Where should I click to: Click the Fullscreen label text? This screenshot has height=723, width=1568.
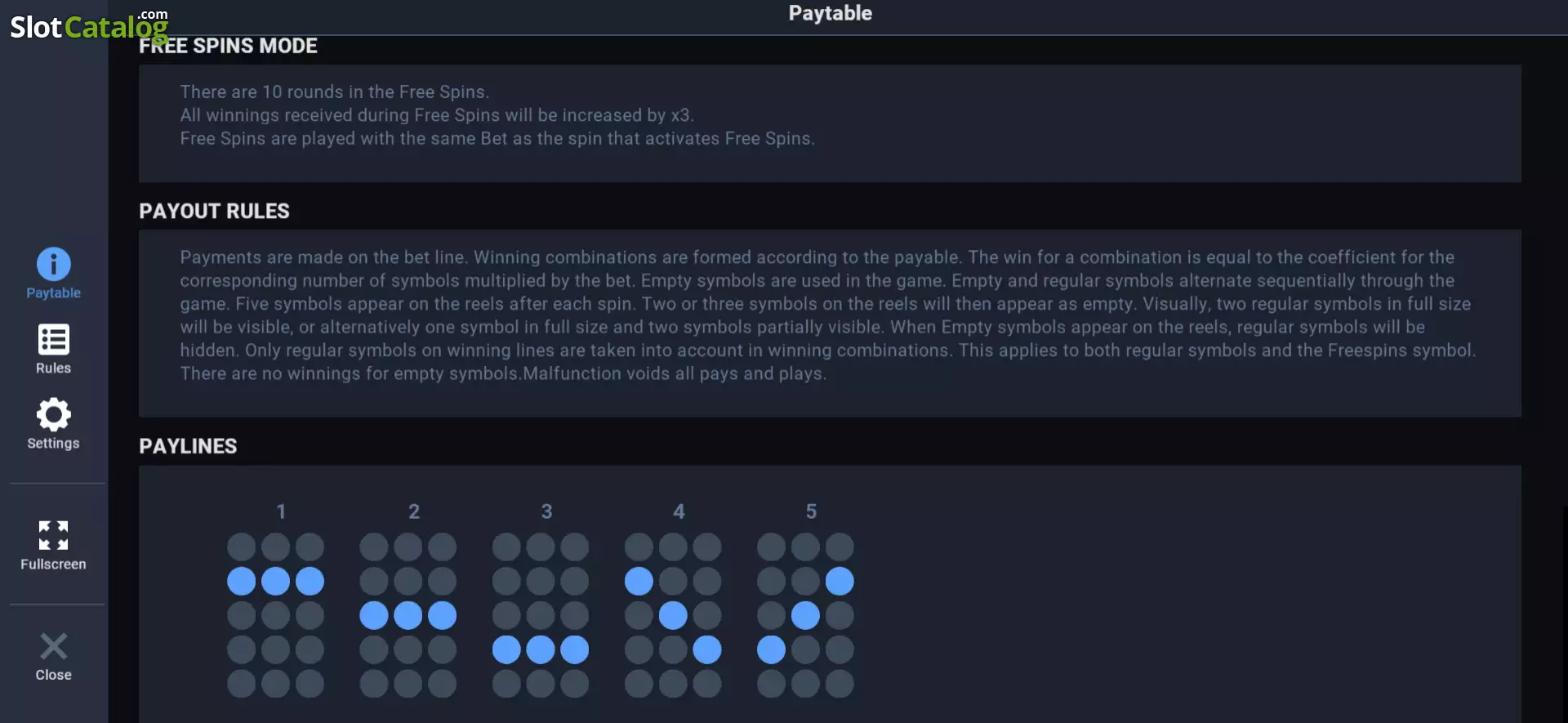54,565
